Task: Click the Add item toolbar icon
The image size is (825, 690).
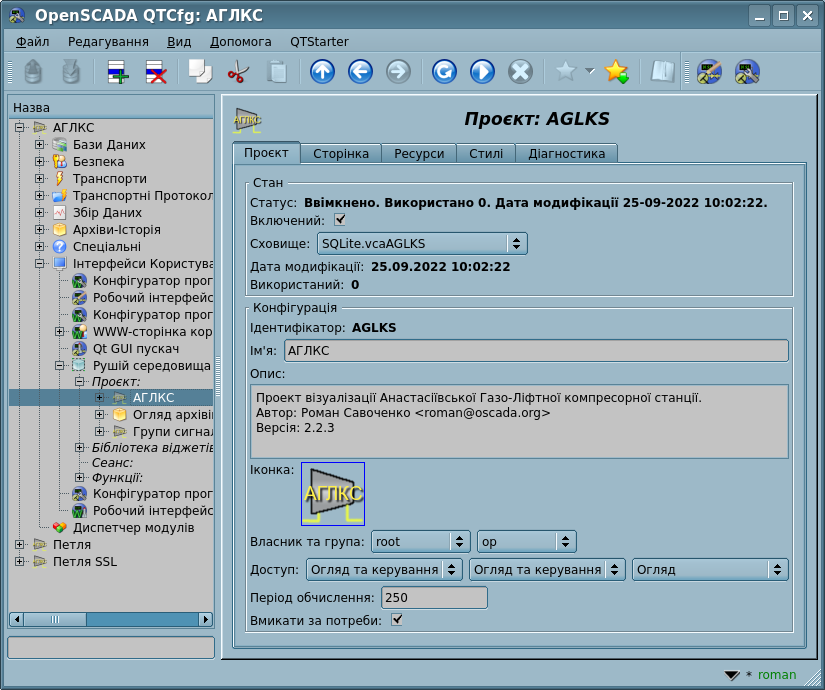Action: 118,72
